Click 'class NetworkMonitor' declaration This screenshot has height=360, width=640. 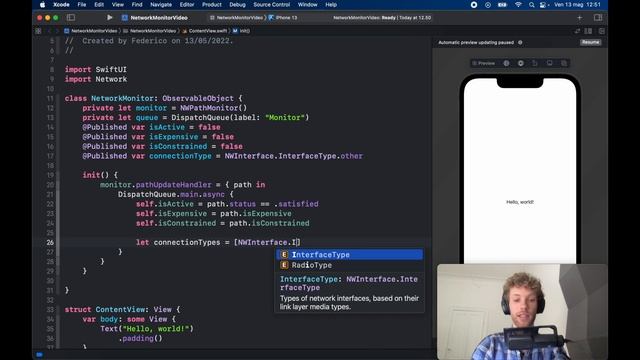[109, 98]
